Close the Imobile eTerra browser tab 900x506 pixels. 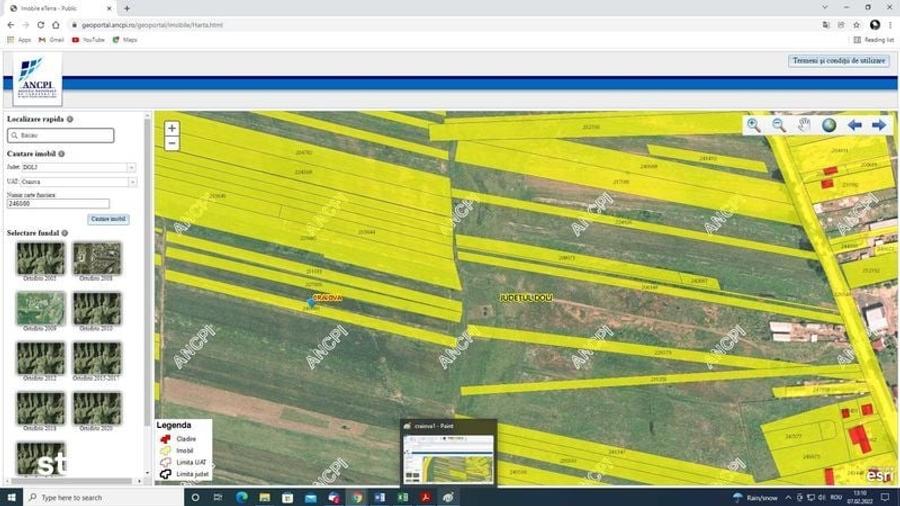(110, 9)
